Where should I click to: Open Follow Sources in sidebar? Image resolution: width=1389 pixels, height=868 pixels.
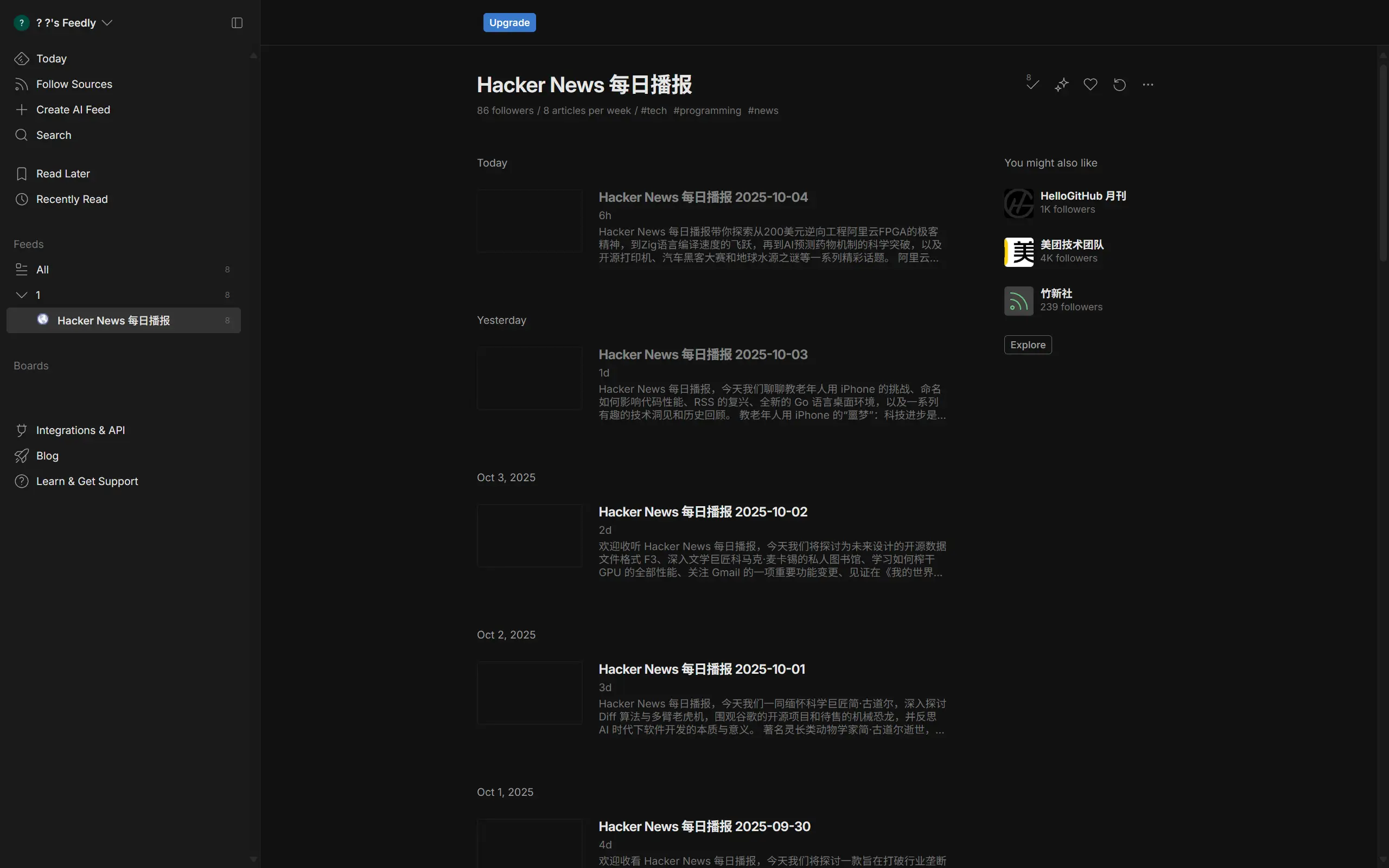pos(74,85)
